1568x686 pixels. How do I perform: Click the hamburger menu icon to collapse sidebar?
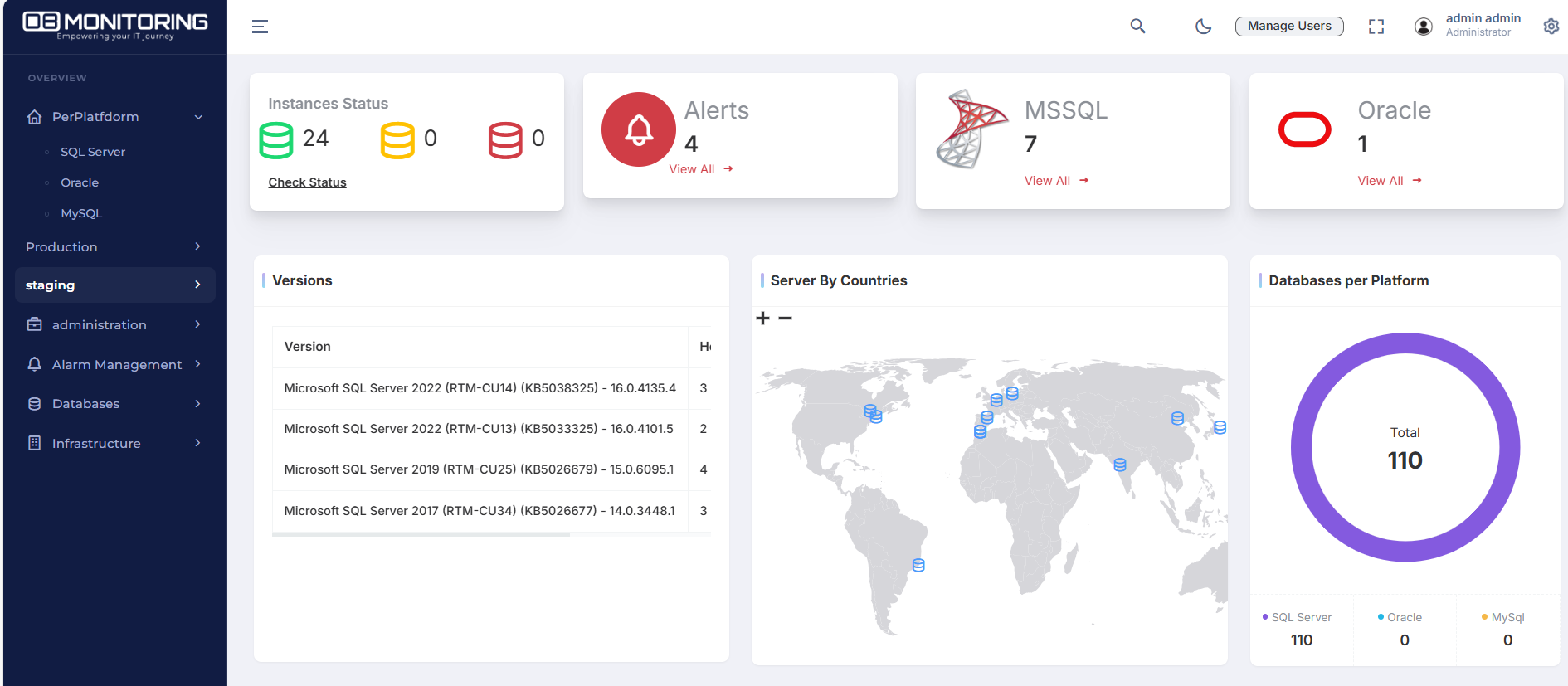pyautogui.click(x=260, y=27)
